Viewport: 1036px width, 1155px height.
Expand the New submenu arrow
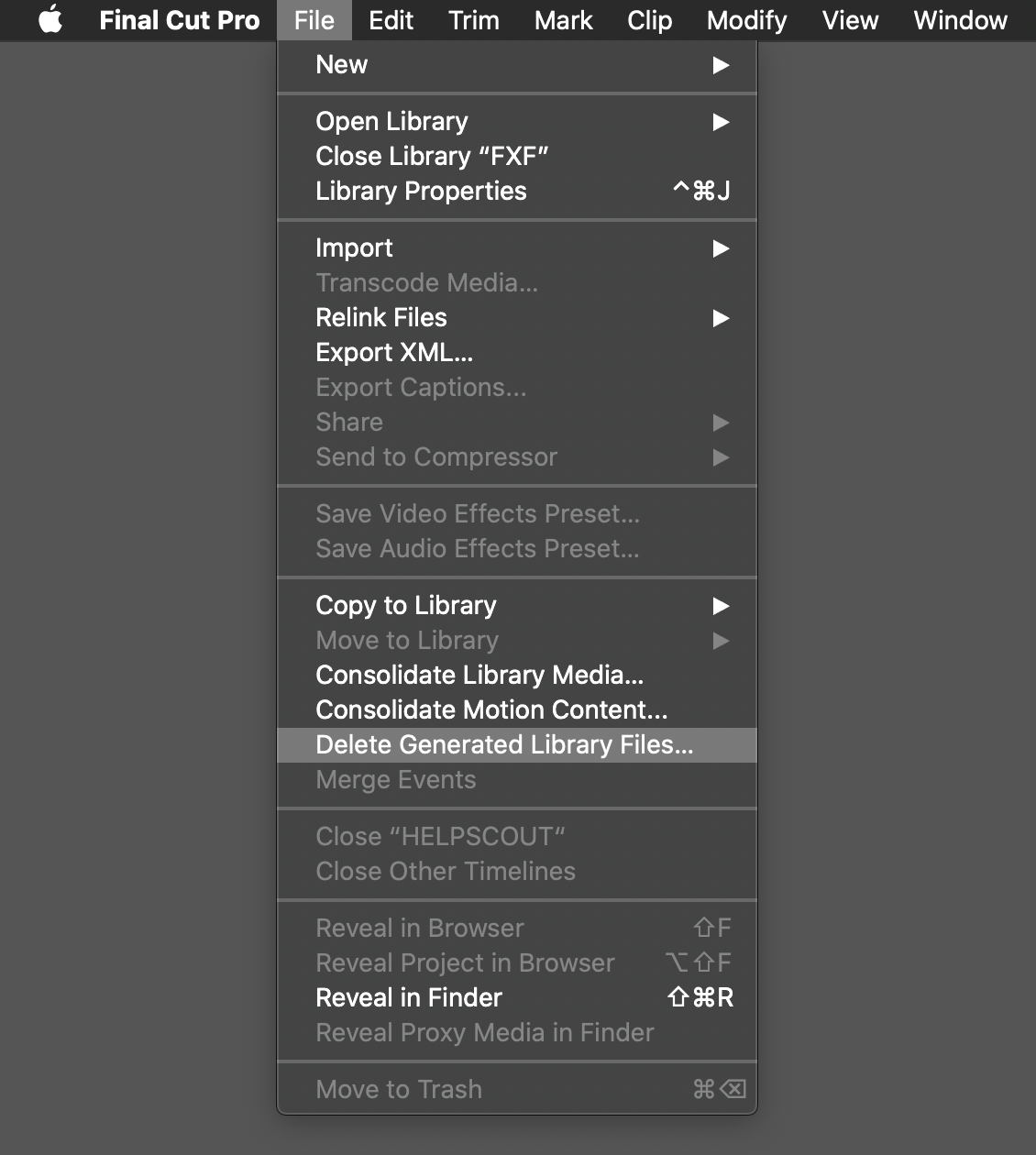[721, 65]
